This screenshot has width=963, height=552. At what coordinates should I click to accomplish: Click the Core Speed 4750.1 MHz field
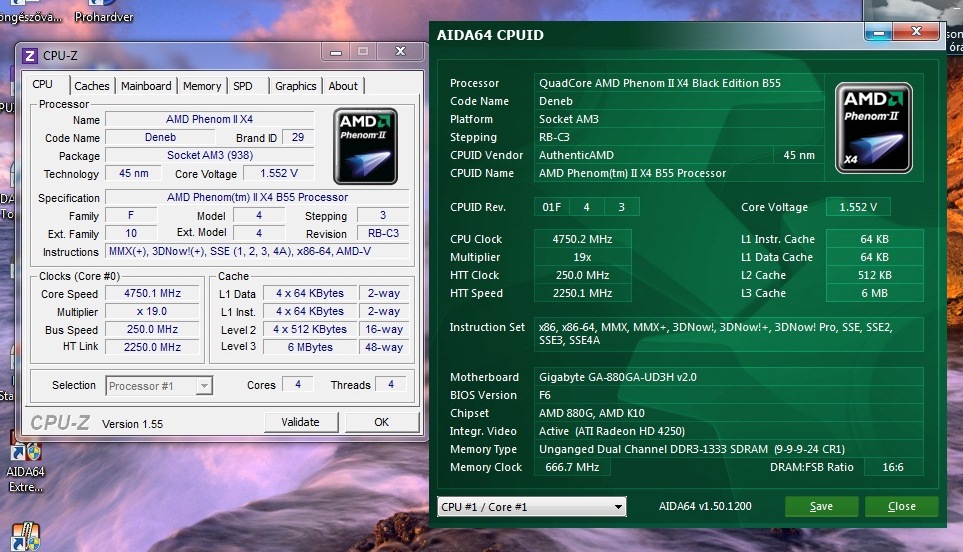pos(152,293)
